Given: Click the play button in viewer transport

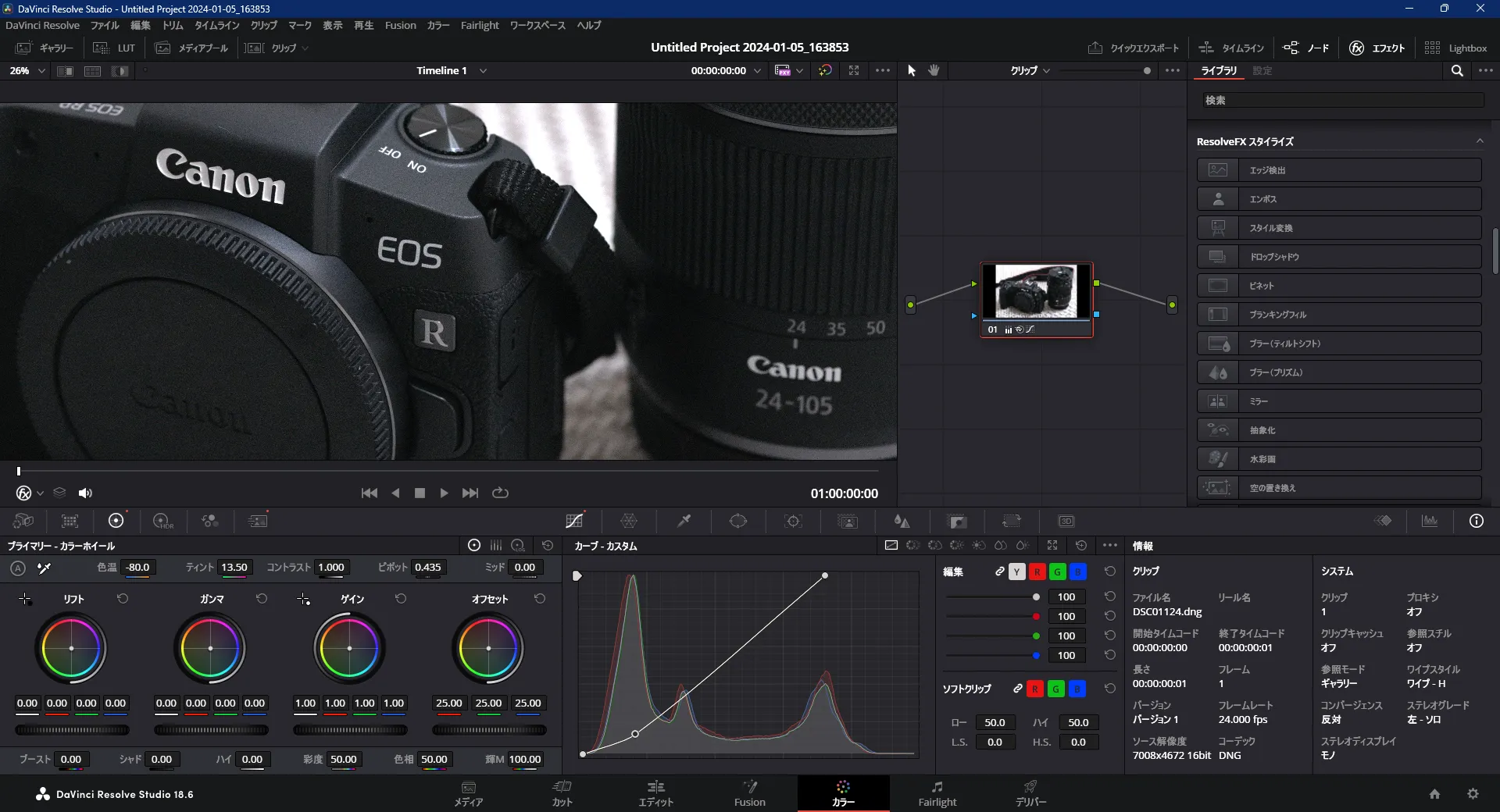Looking at the screenshot, I should tap(444, 493).
